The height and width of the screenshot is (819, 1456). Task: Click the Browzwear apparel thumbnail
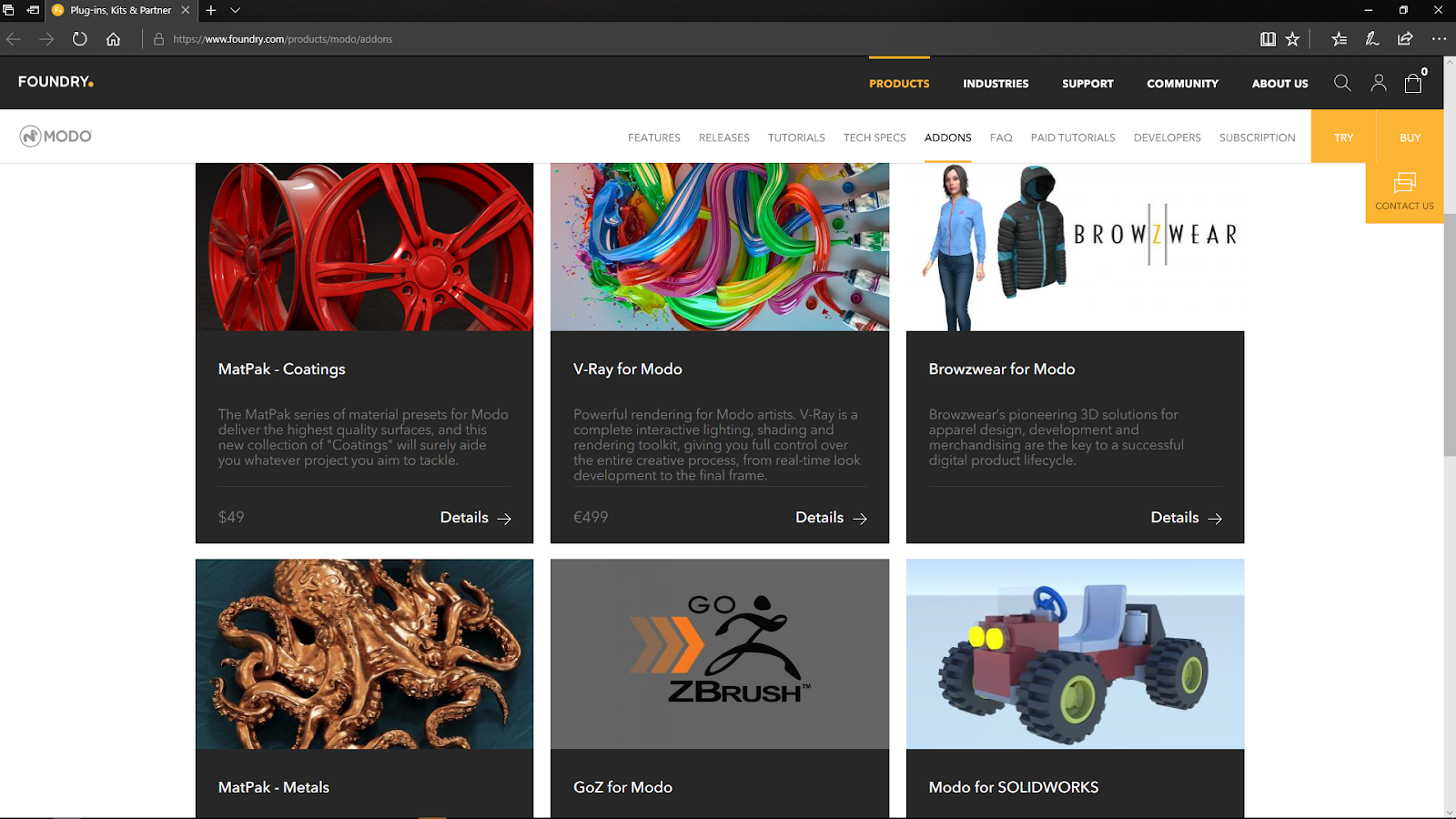tap(1075, 247)
